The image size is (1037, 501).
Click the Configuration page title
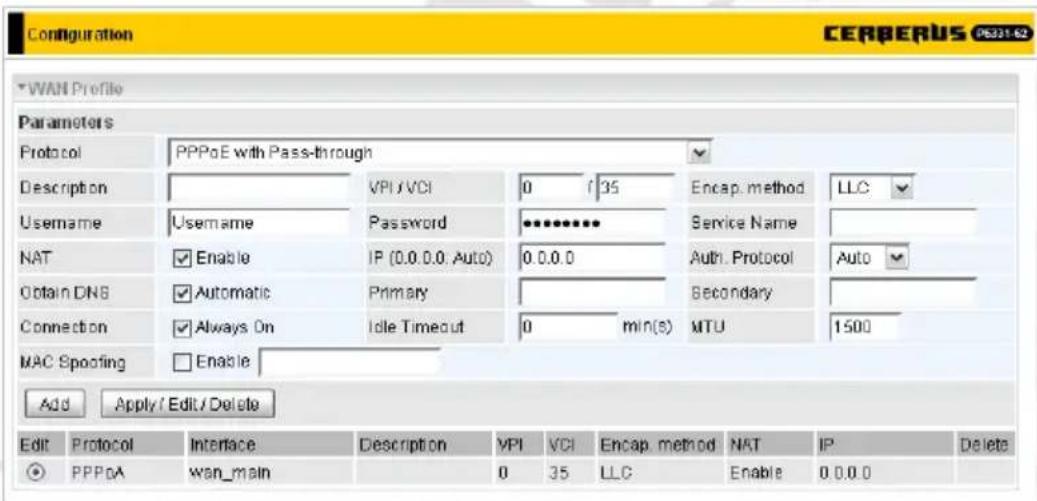point(79,34)
